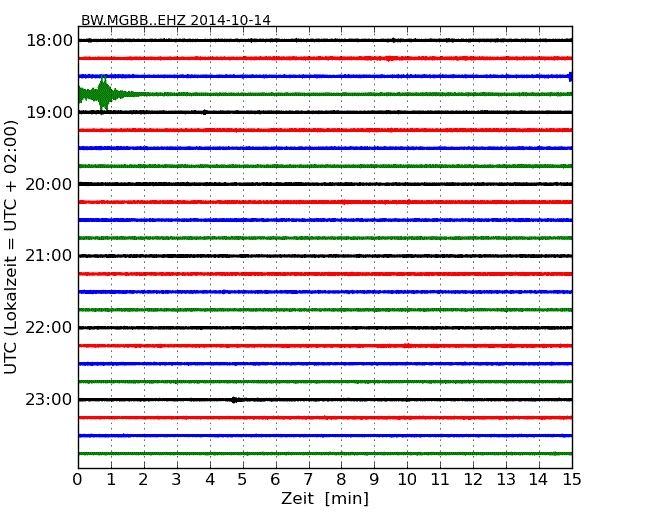
Task: Click the 10 minute tick label
Action: 407,480
